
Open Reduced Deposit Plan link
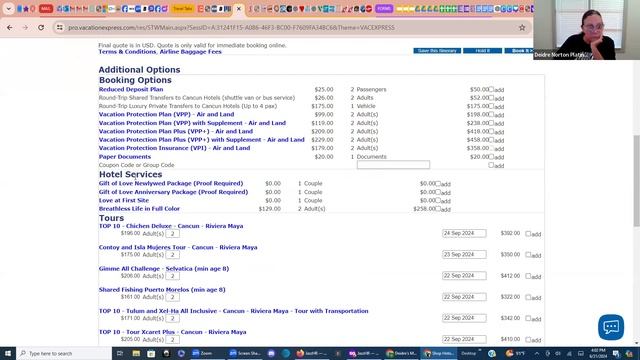click(x=131, y=89)
